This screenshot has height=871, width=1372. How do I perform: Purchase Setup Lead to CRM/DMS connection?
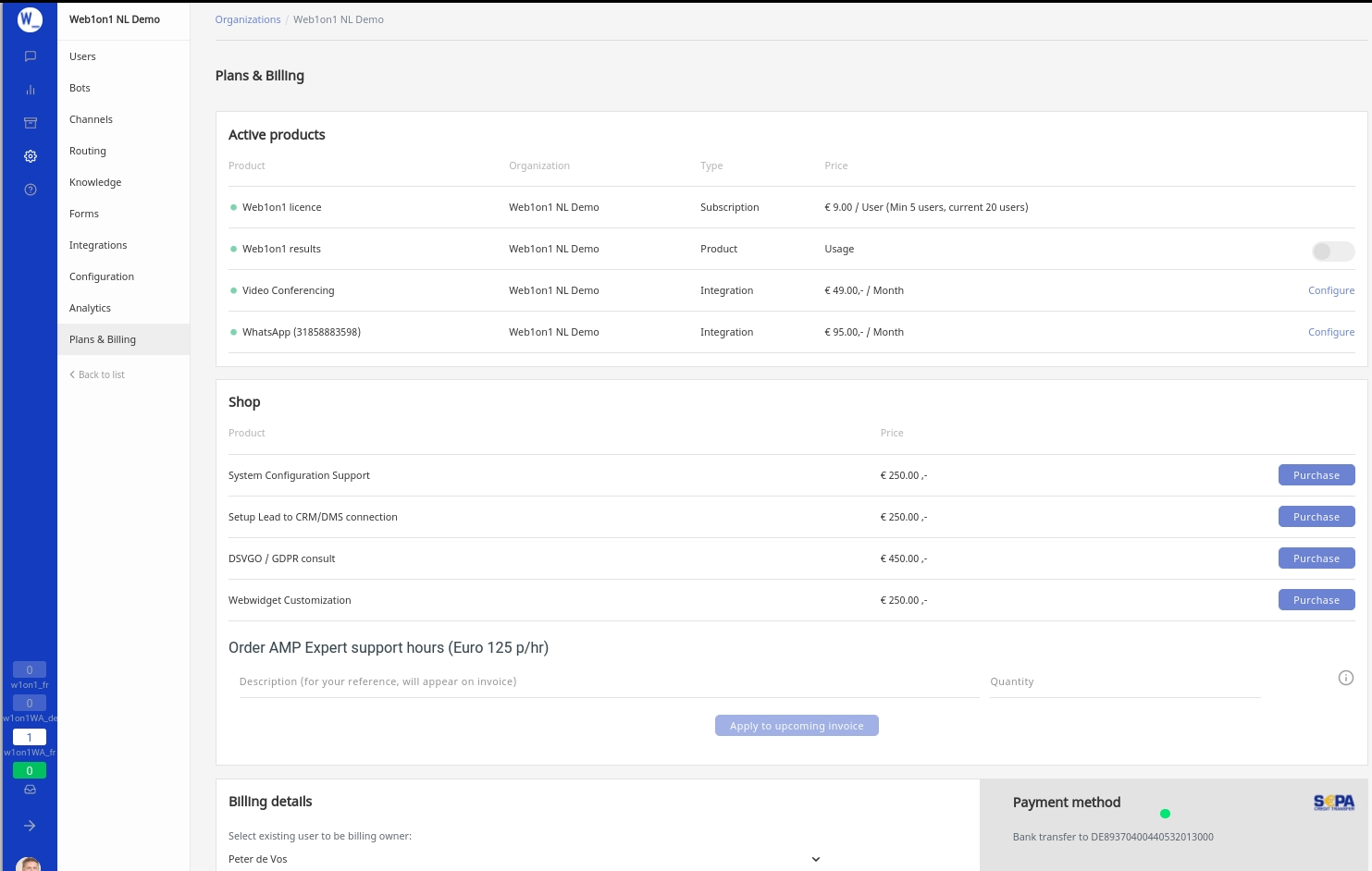point(1316,517)
